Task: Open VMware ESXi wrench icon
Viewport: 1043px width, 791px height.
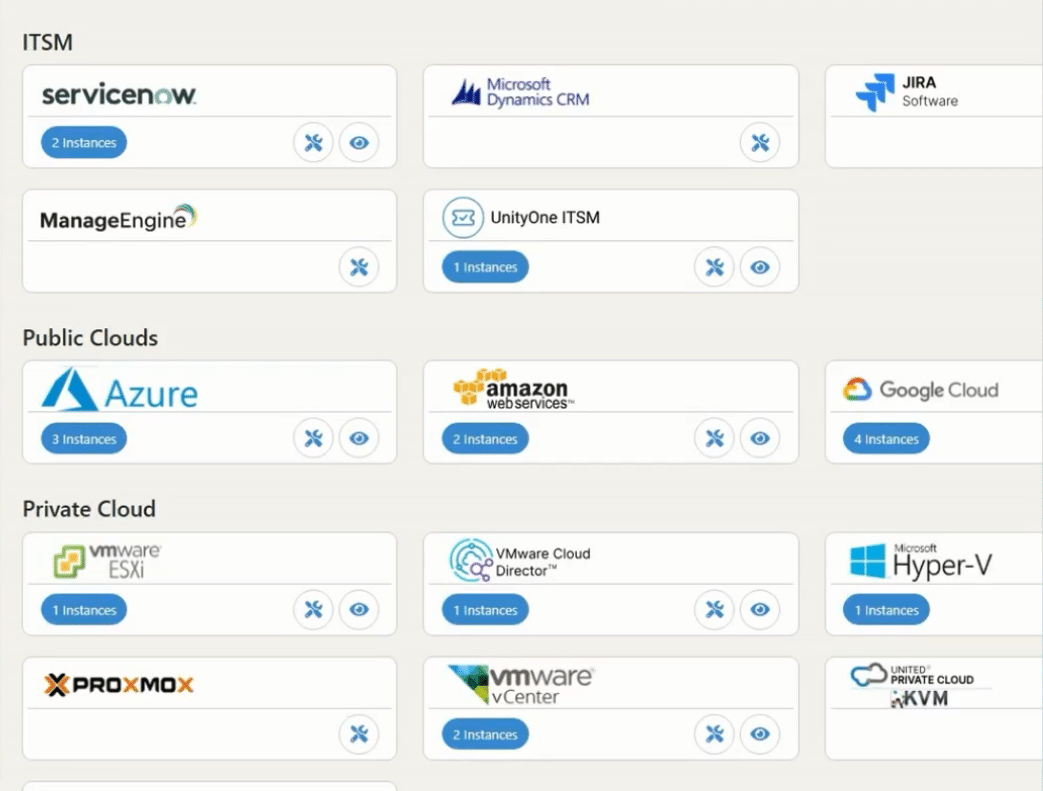Action: tap(313, 609)
